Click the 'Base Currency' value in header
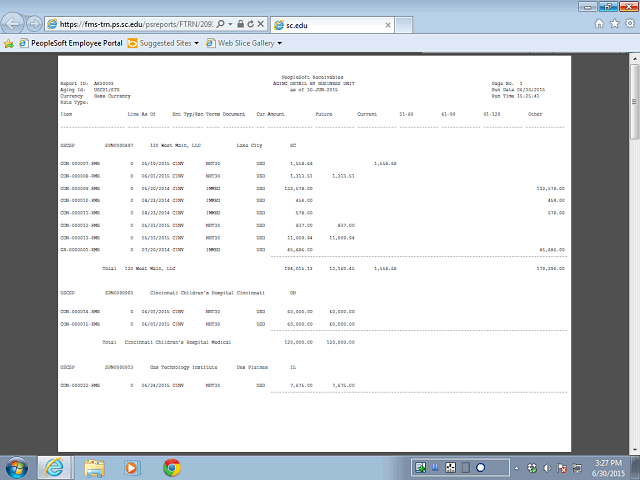Viewport: 640px width, 480px height. (x=112, y=96)
